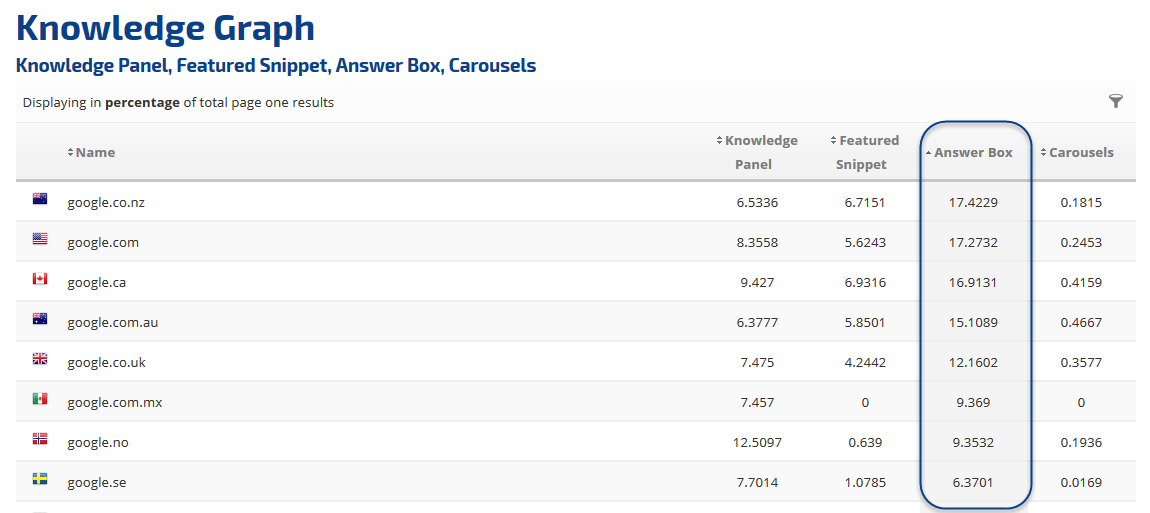Click the Norway flag icon

[40, 439]
